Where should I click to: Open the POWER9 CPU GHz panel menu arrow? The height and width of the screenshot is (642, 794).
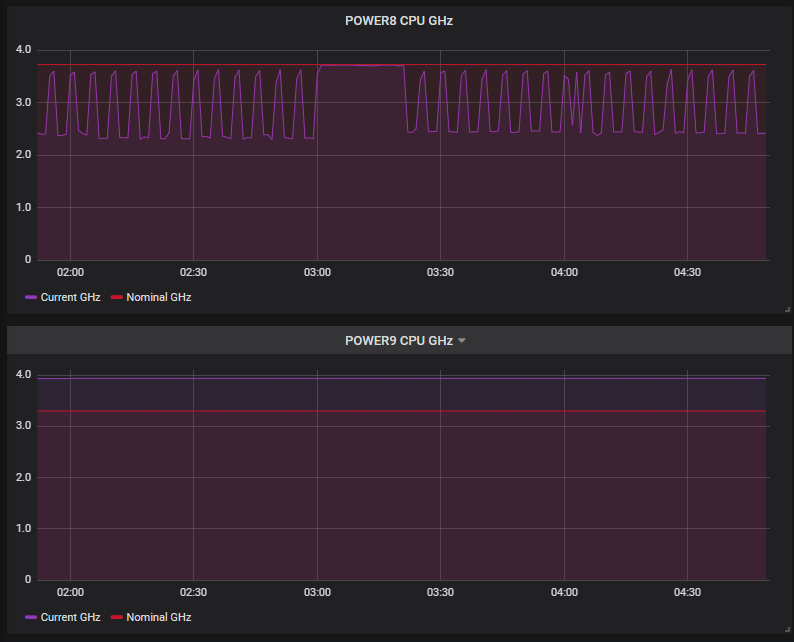(x=461, y=341)
